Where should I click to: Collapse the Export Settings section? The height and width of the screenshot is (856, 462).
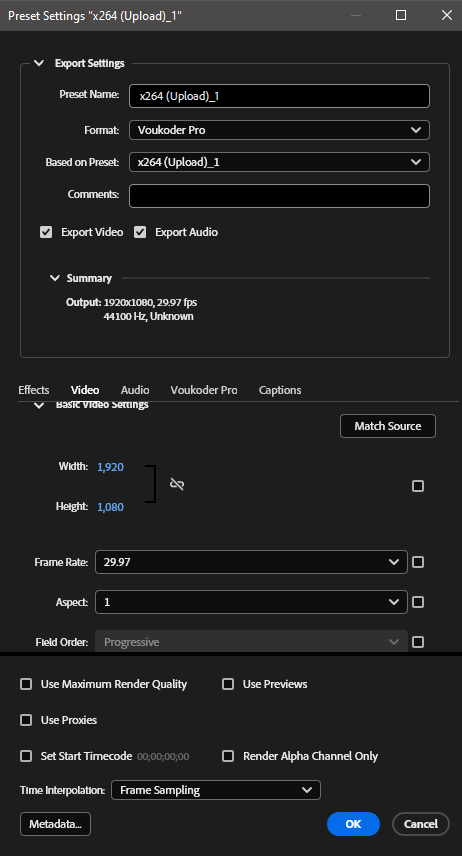[39, 63]
